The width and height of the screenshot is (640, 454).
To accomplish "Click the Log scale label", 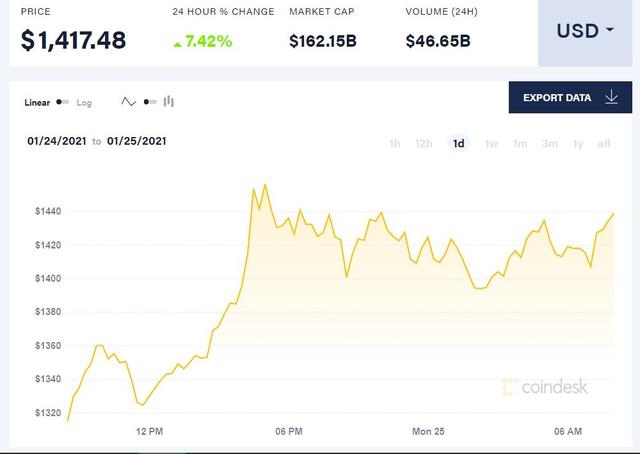I will coord(84,102).
